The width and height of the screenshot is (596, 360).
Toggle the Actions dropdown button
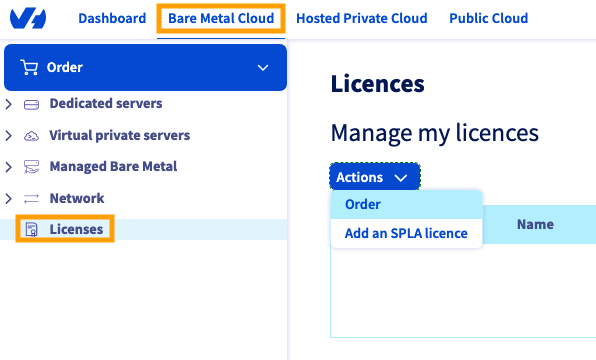pyautogui.click(x=375, y=177)
